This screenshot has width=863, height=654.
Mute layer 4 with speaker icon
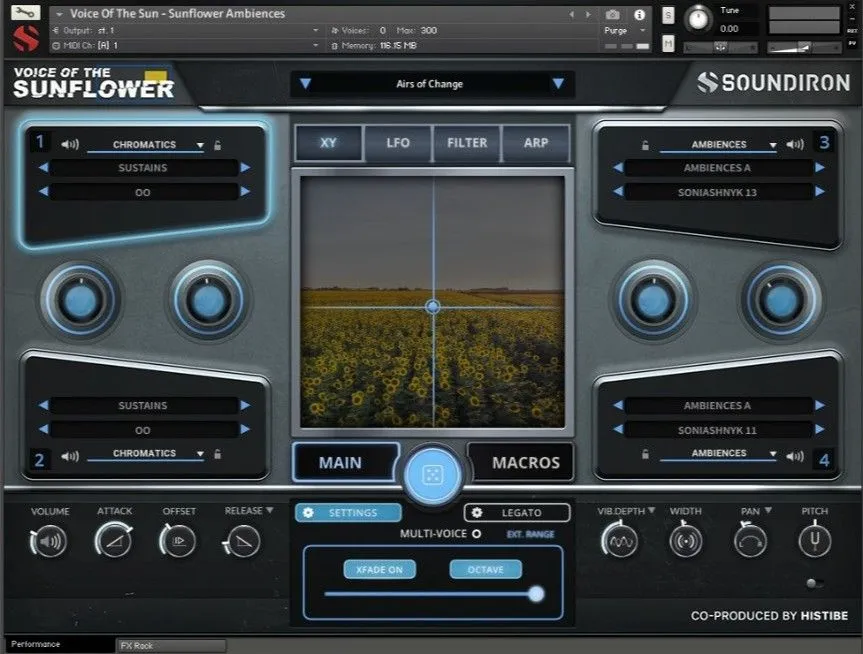click(x=795, y=456)
